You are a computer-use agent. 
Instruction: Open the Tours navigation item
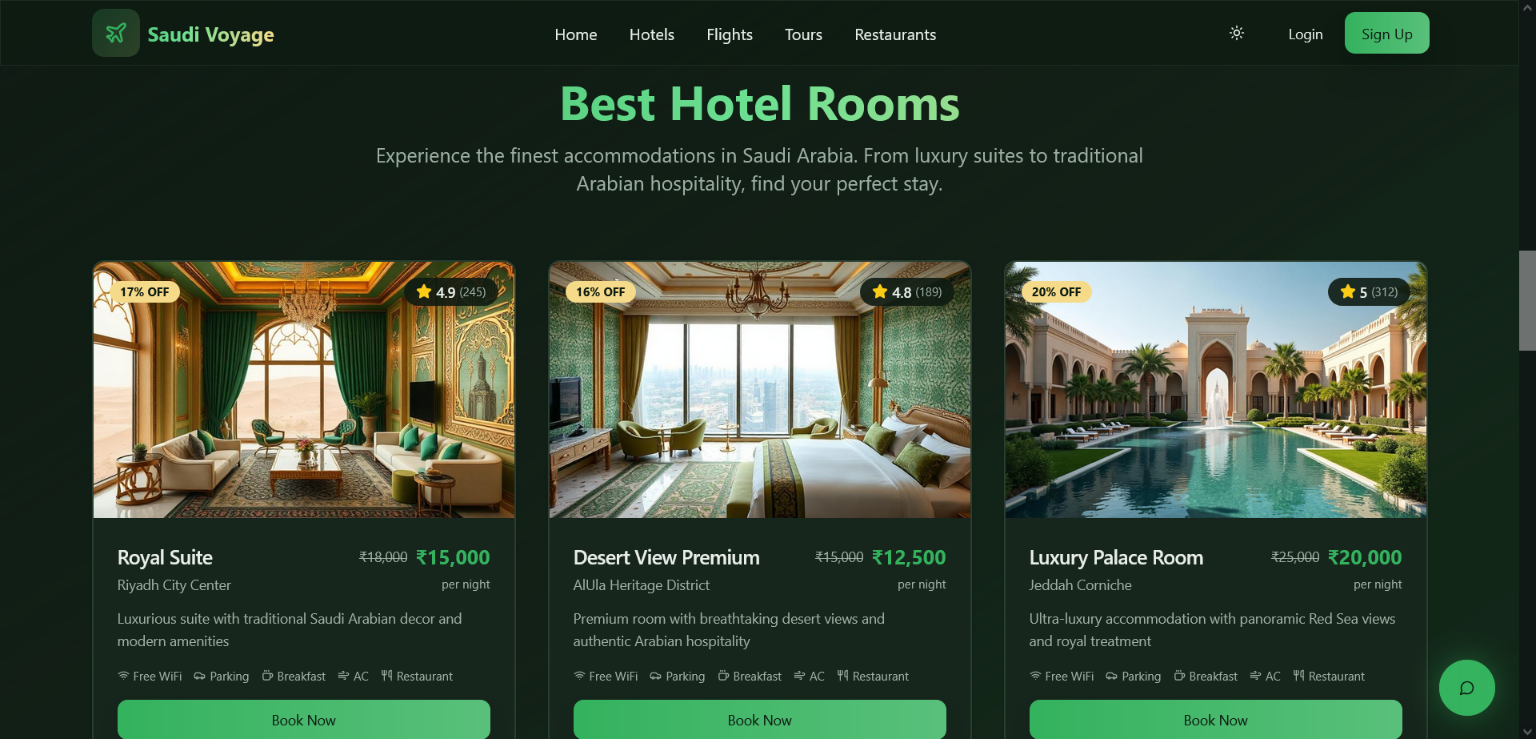[x=804, y=34]
